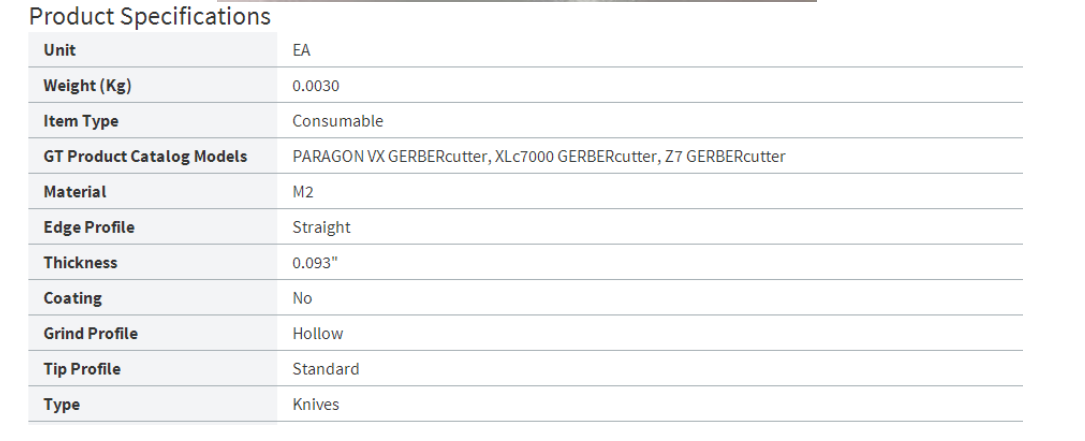Click the 0.093" thickness value
Viewport: 1085px width, 441px height.
(x=316, y=262)
